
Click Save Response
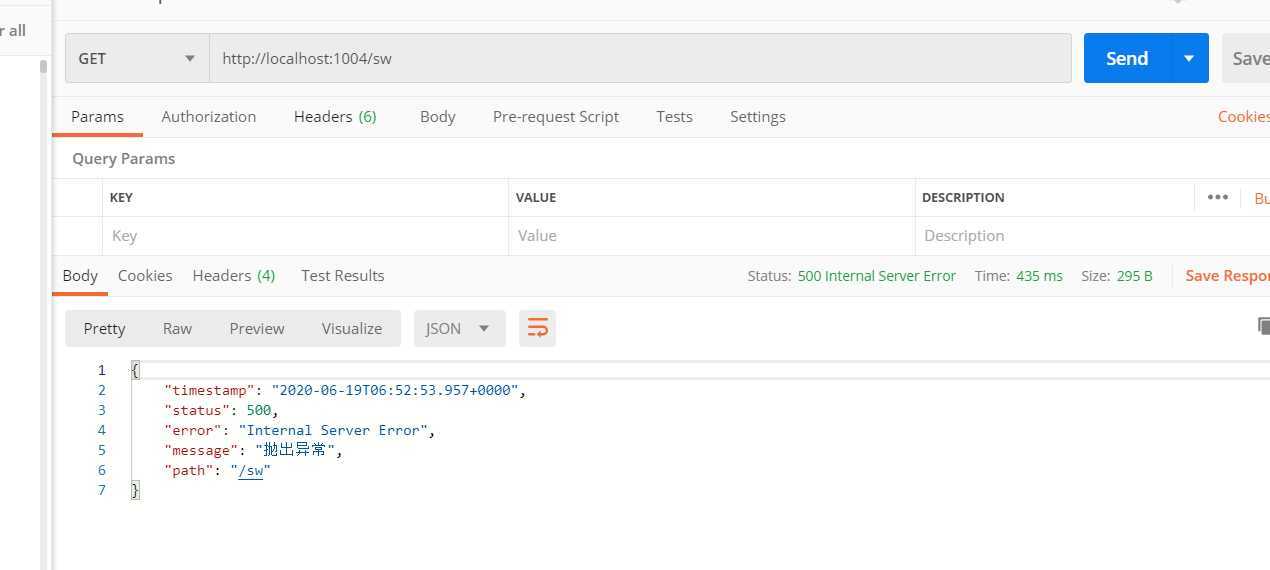click(x=1227, y=276)
